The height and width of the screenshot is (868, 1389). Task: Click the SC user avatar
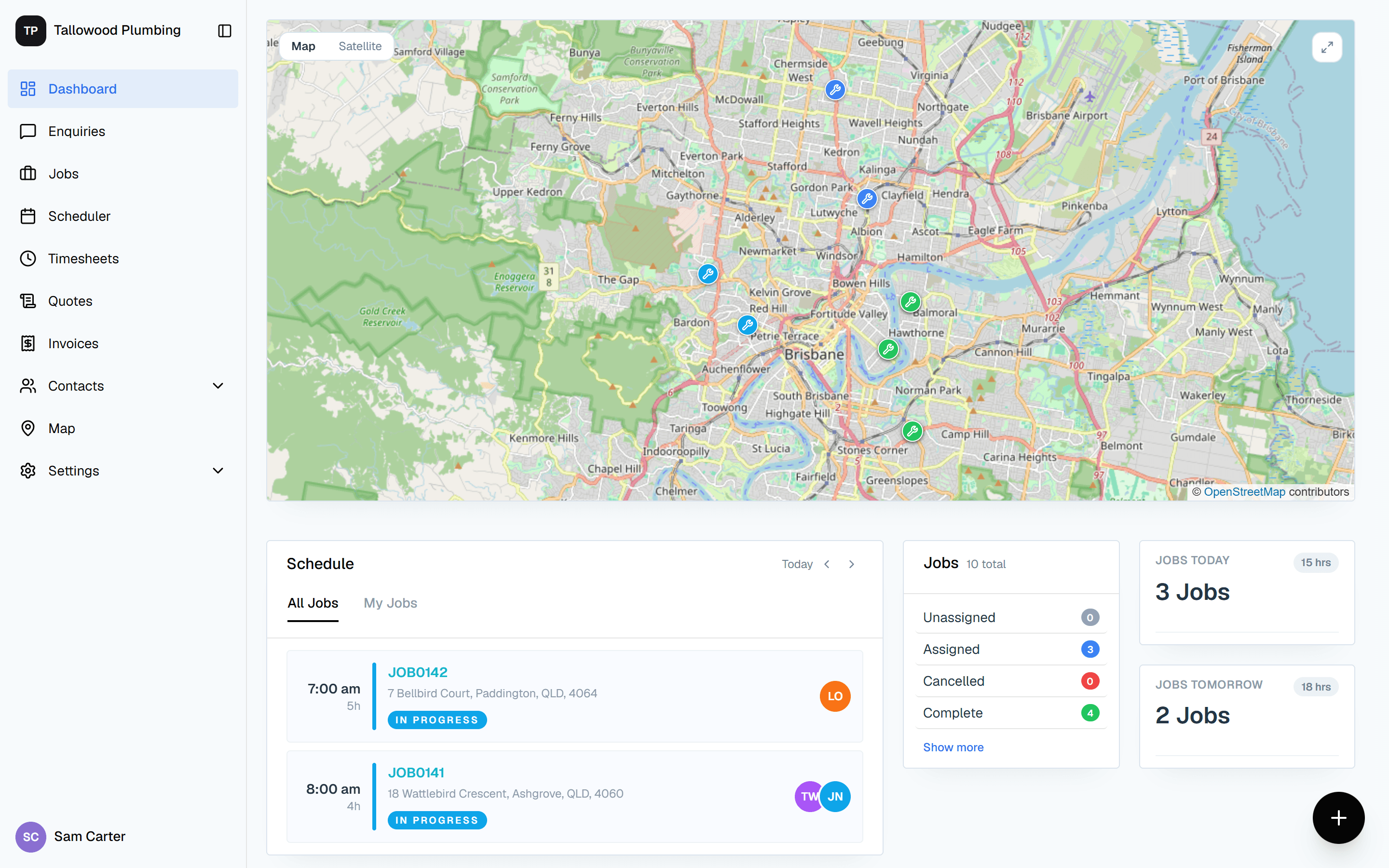[30, 837]
